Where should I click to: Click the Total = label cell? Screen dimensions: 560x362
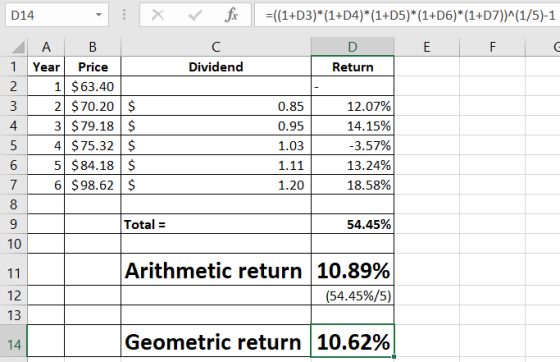(216, 224)
